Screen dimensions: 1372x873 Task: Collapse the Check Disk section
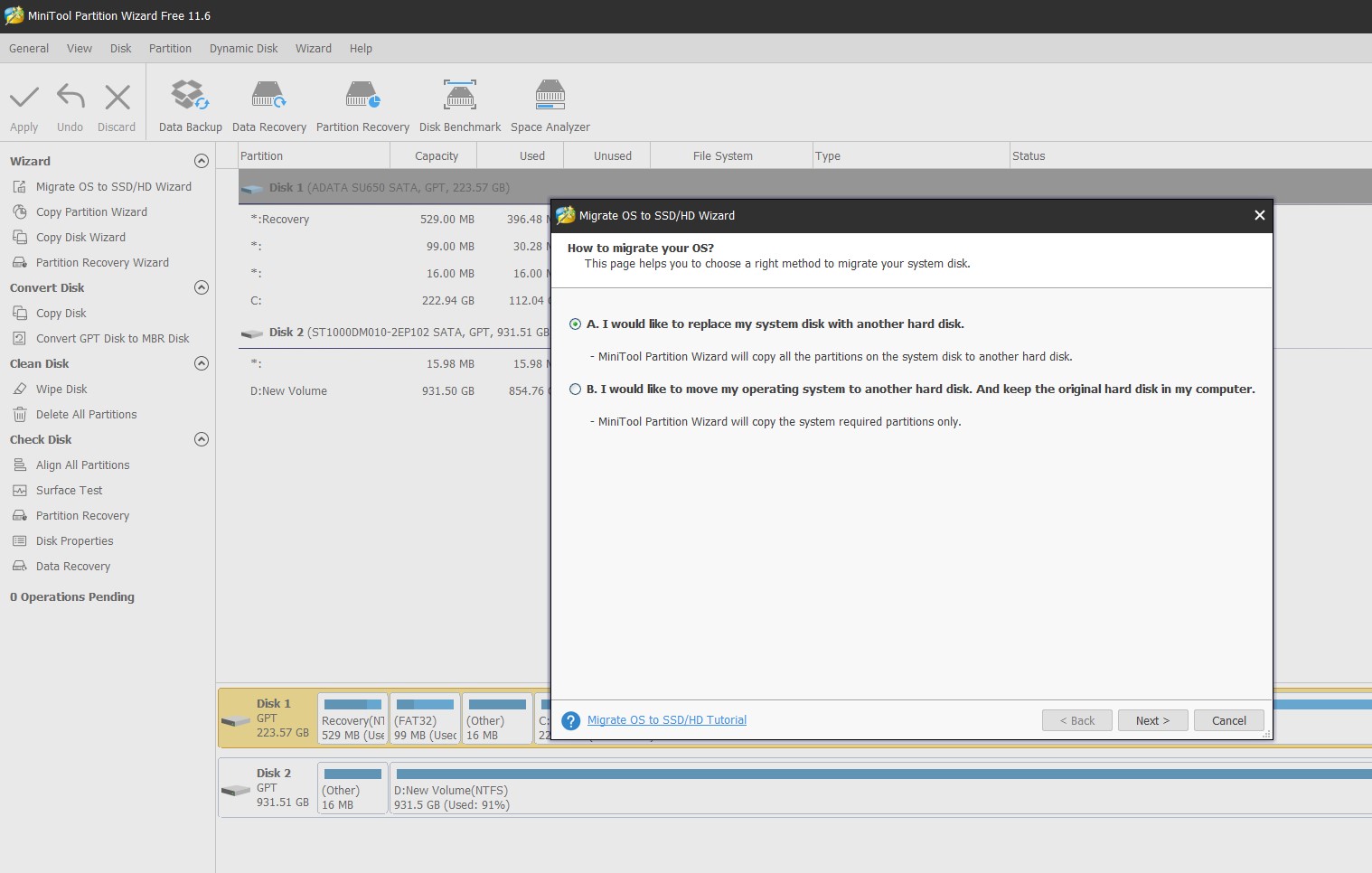pos(202,439)
